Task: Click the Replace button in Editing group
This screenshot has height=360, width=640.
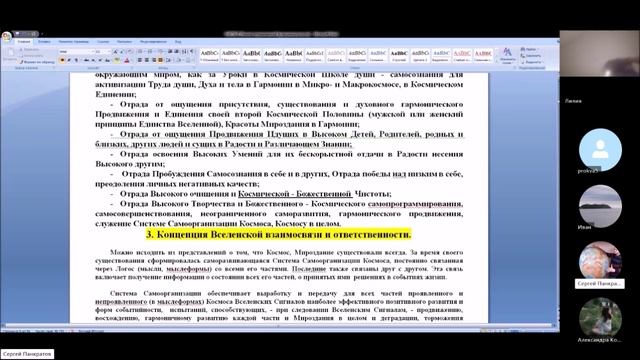Action: pos(531,56)
